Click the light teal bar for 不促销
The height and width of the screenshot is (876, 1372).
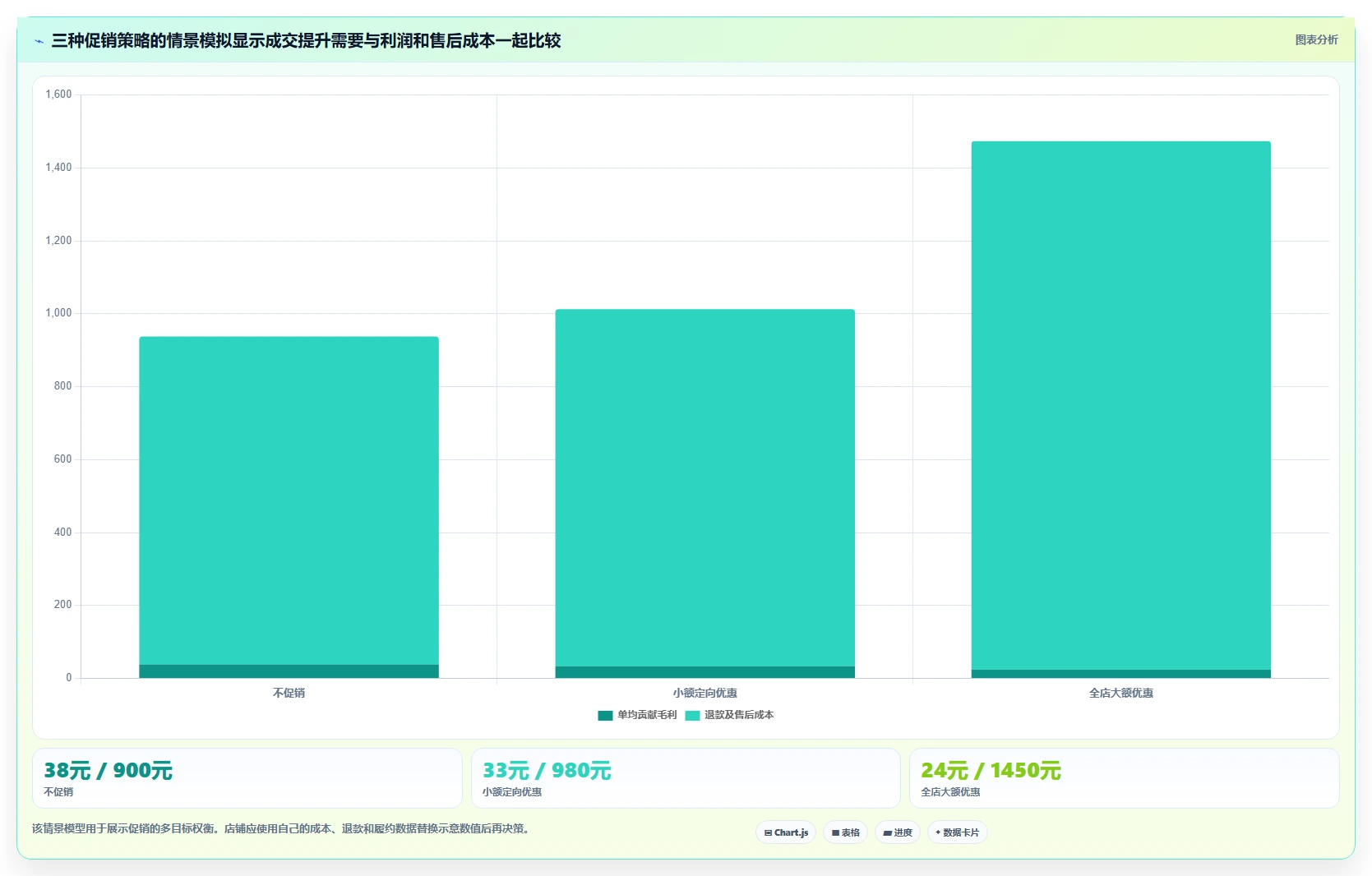(x=289, y=500)
